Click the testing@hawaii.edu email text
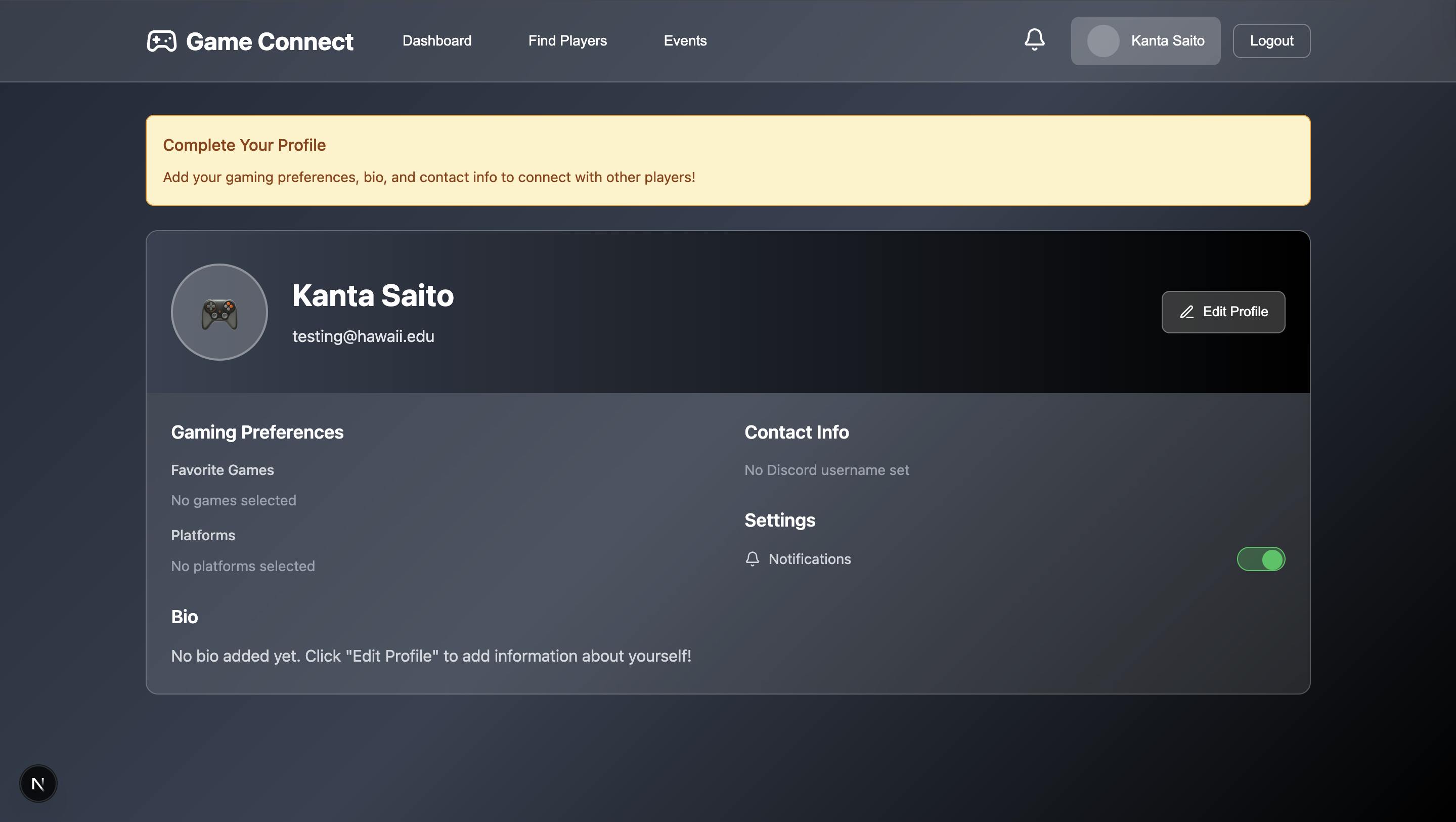Viewport: 1456px width, 822px height. (x=363, y=336)
